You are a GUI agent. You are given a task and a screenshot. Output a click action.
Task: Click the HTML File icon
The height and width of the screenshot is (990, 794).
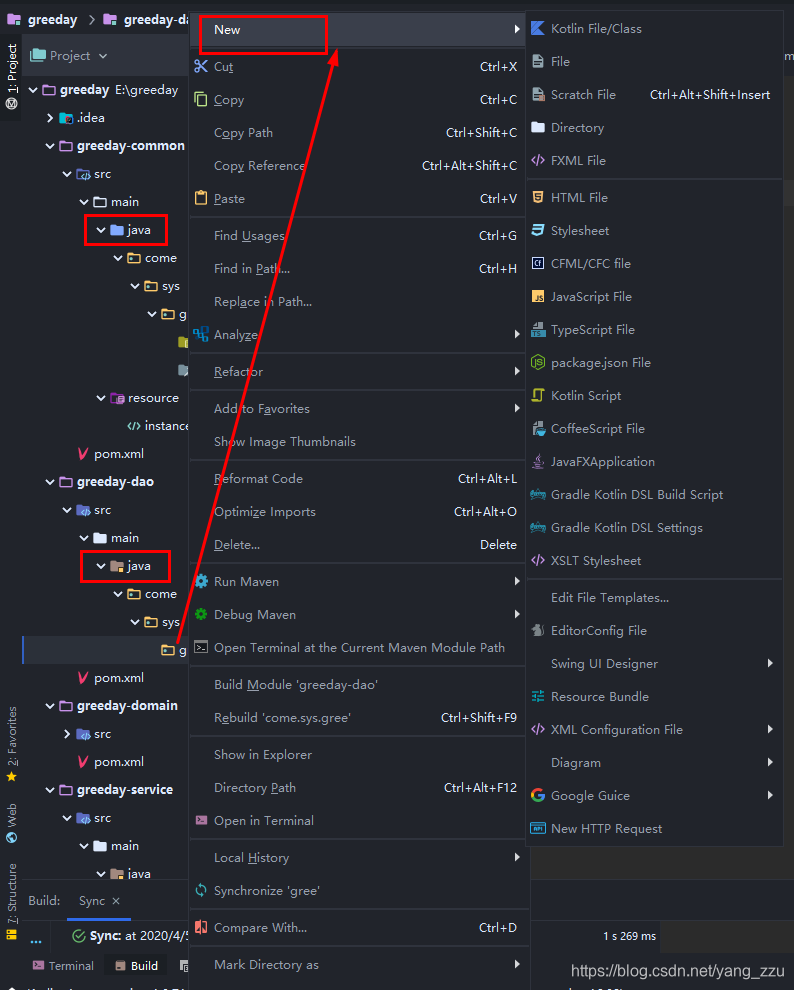coord(538,198)
